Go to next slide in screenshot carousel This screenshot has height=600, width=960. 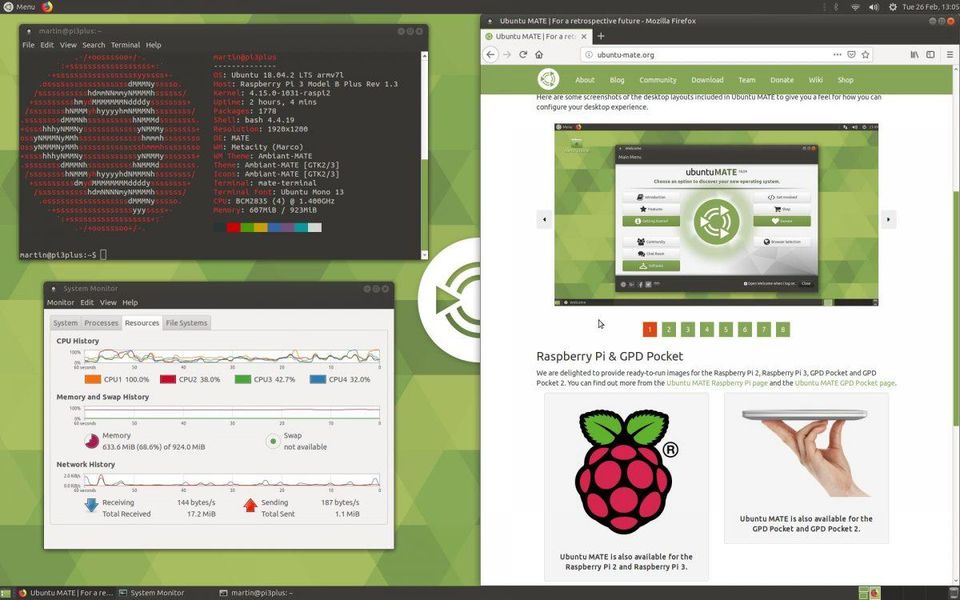pos(888,219)
